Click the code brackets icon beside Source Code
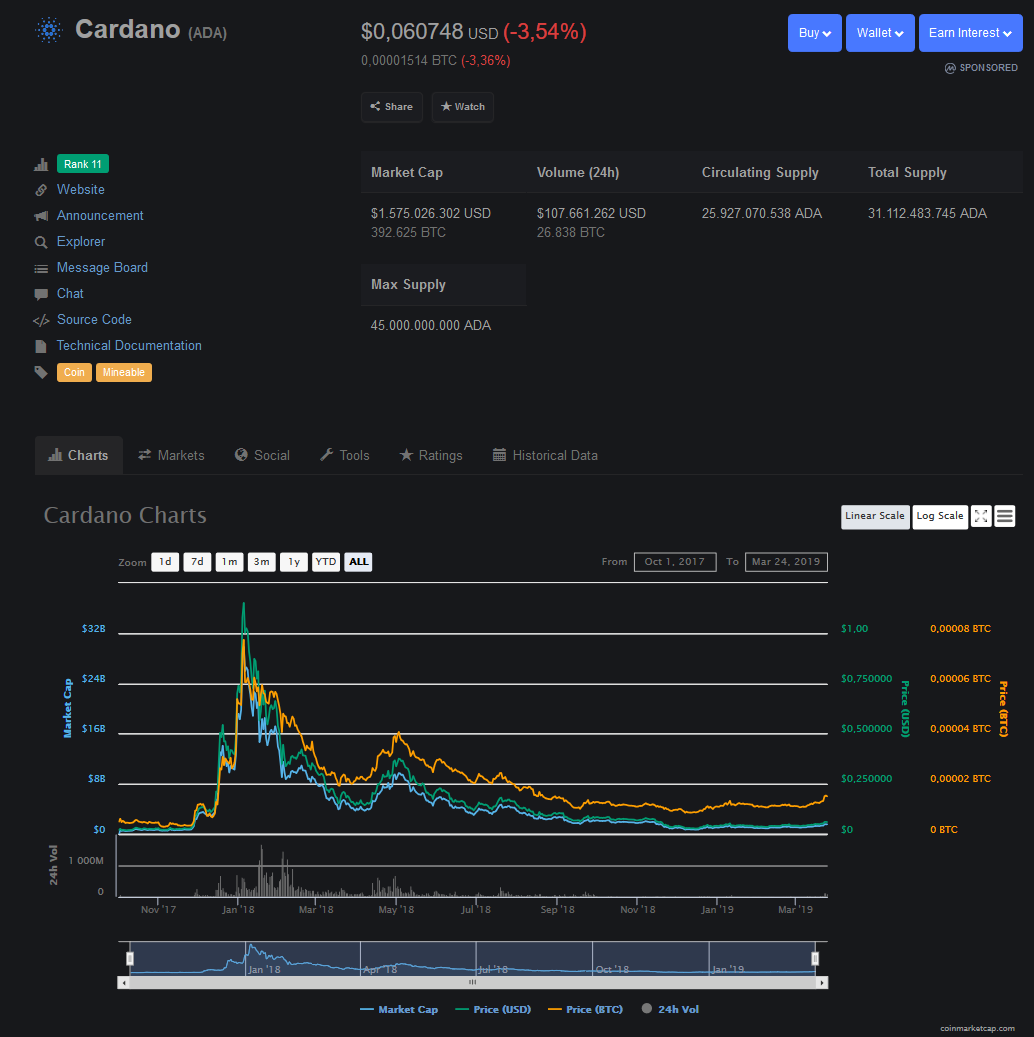Screen dimensions: 1034x1037 (x=41, y=321)
